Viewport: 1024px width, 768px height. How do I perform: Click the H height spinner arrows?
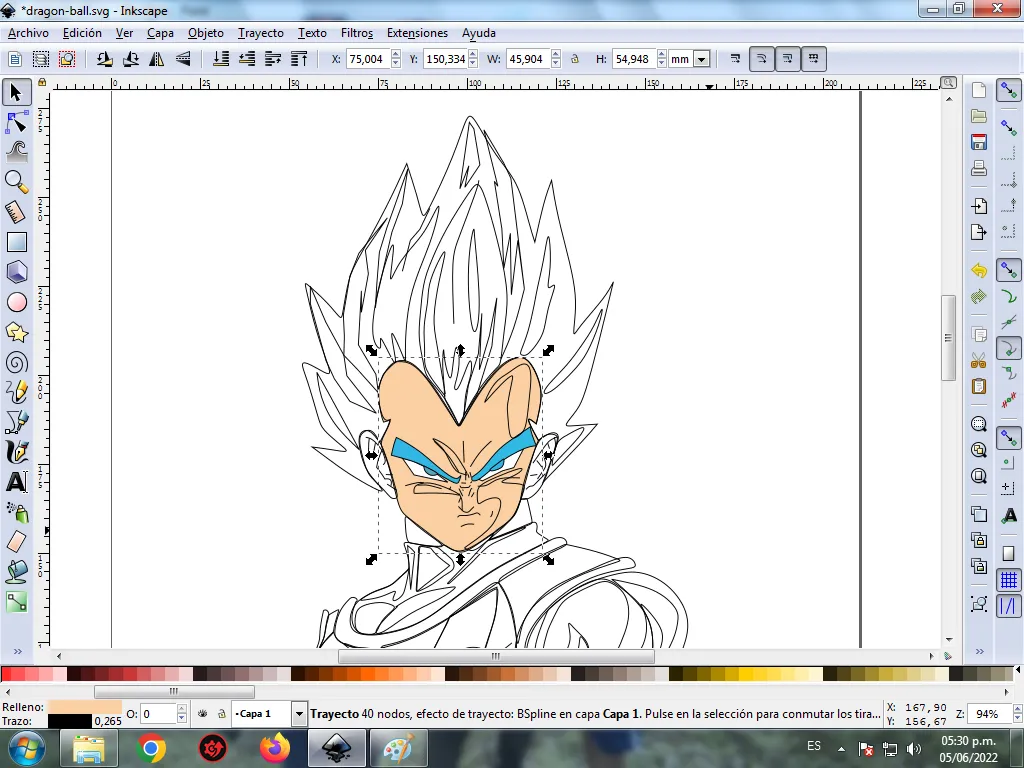662,59
